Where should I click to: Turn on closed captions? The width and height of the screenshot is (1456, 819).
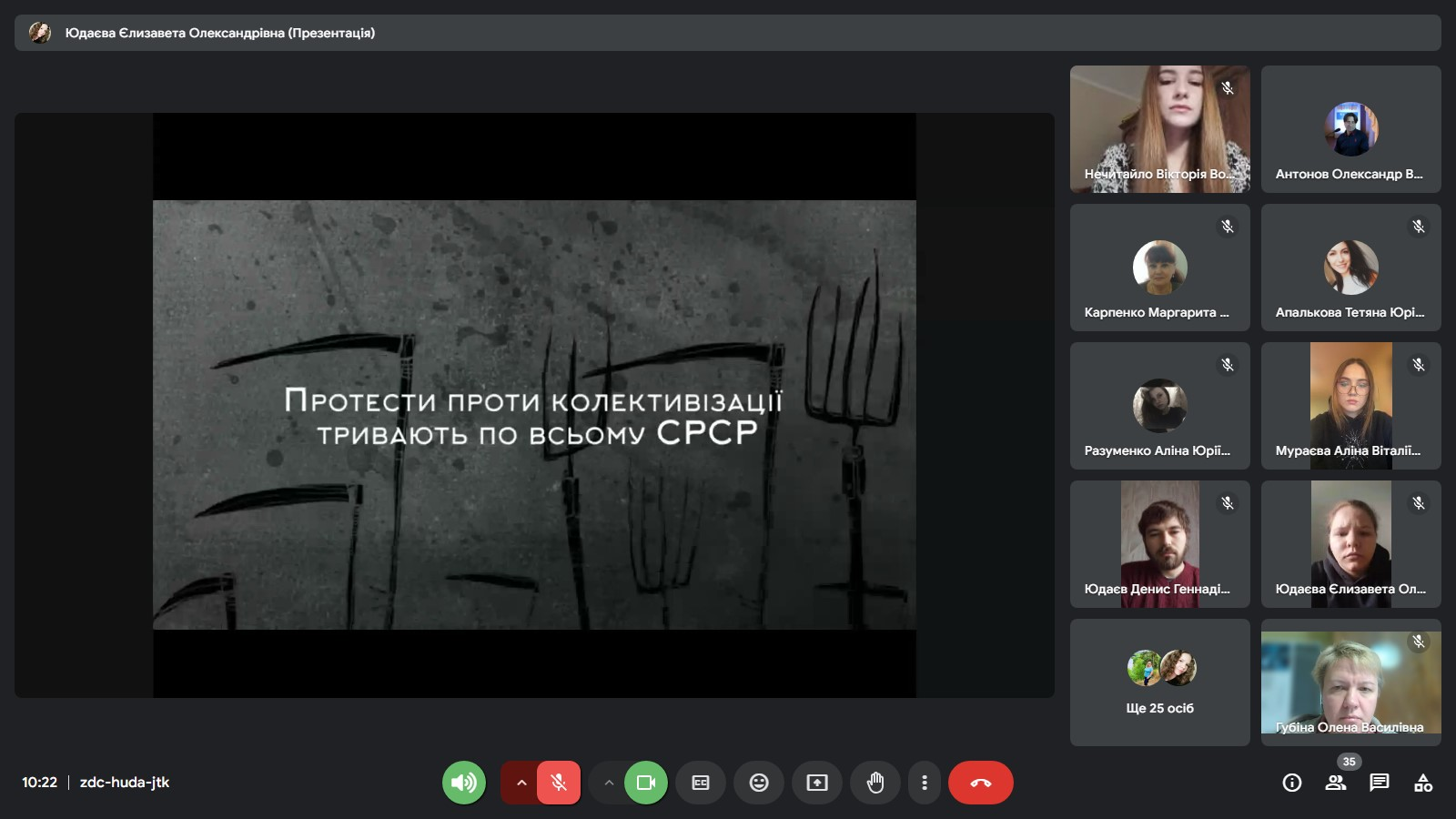(x=701, y=783)
